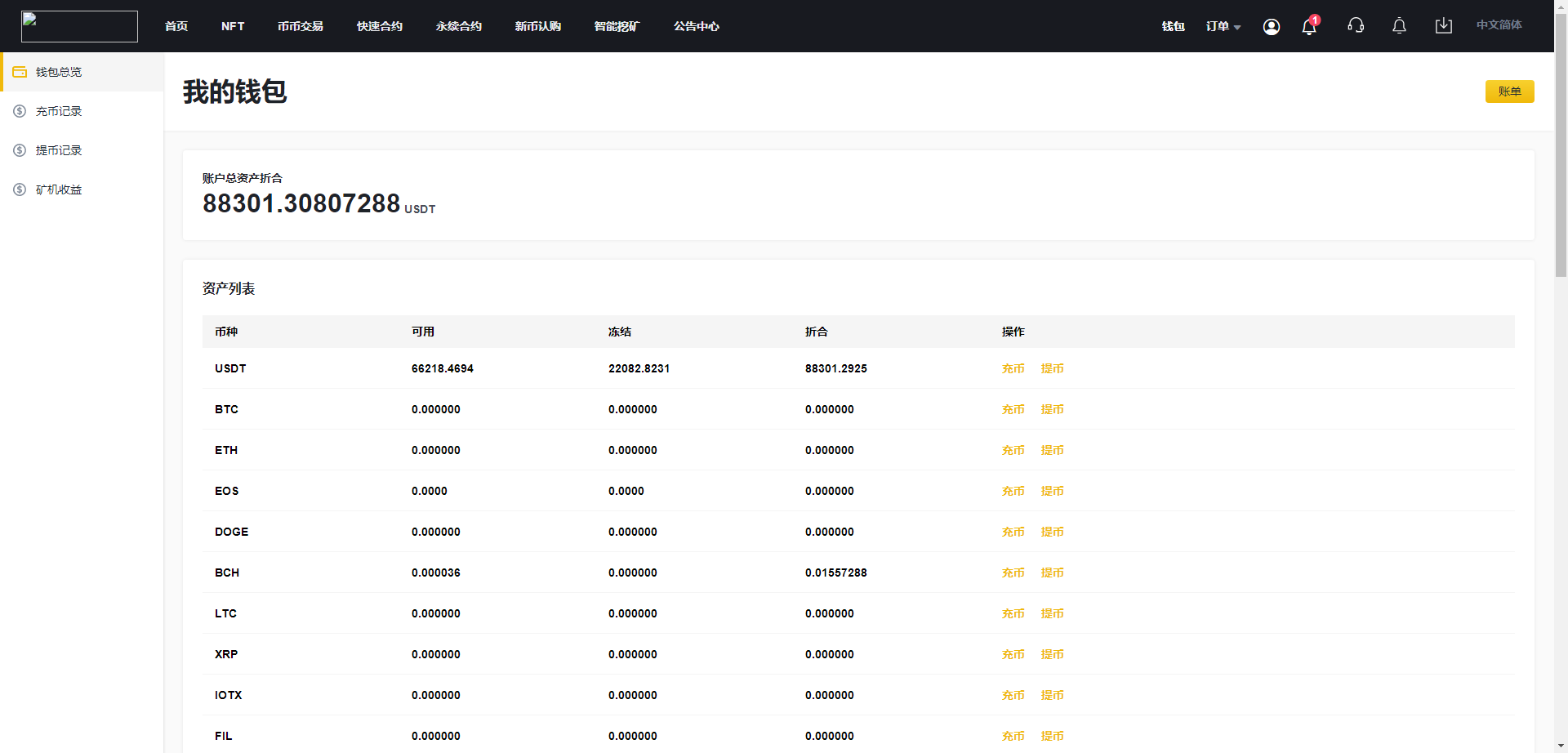Open the NFT navigation item
This screenshot has height=753, width=1568.
(x=233, y=26)
